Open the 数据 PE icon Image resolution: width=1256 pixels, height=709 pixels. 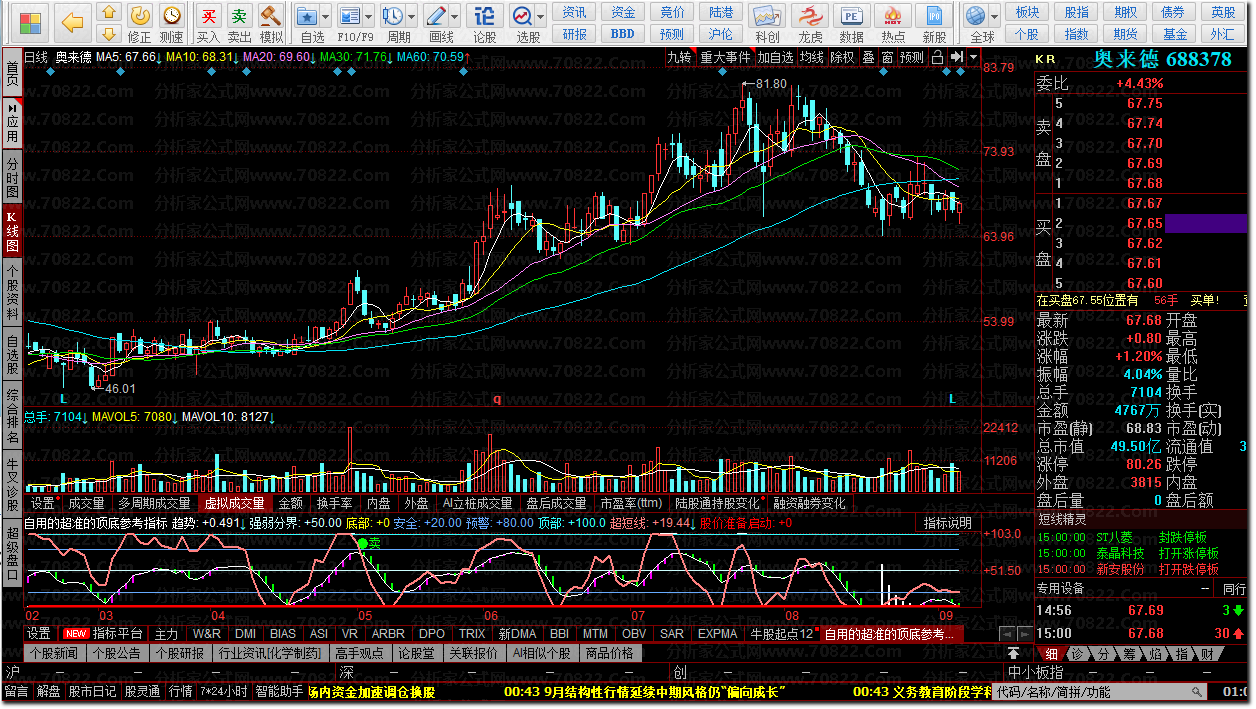[851, 15]
